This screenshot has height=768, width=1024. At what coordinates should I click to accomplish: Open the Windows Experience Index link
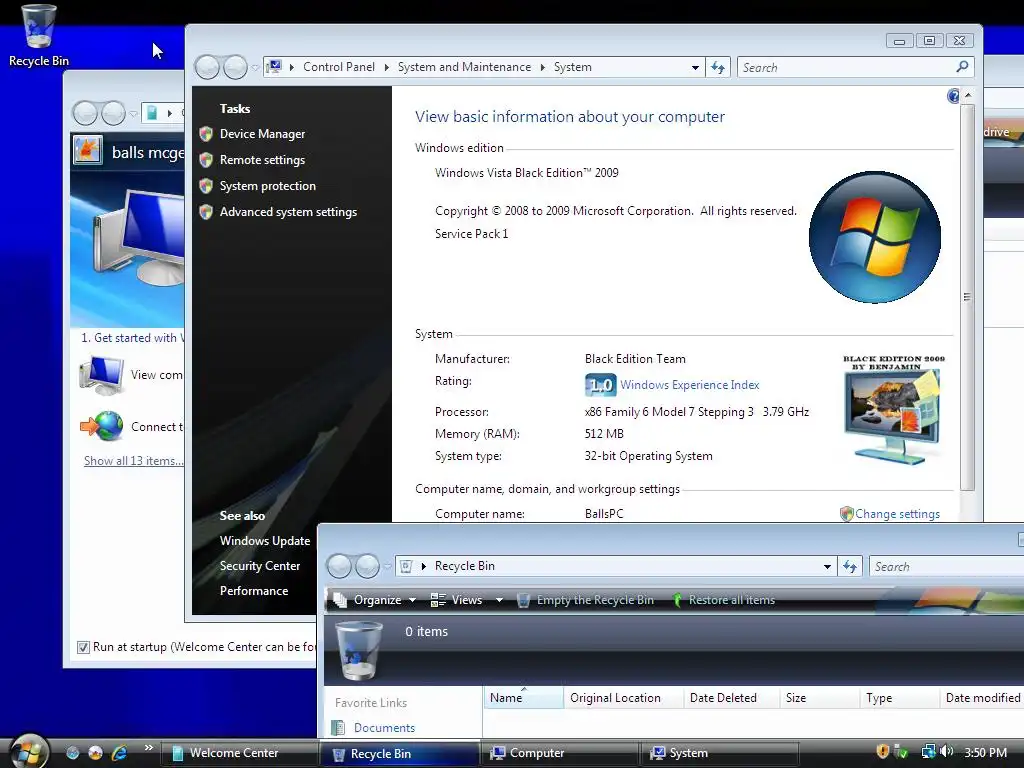(x=690, y=385)
